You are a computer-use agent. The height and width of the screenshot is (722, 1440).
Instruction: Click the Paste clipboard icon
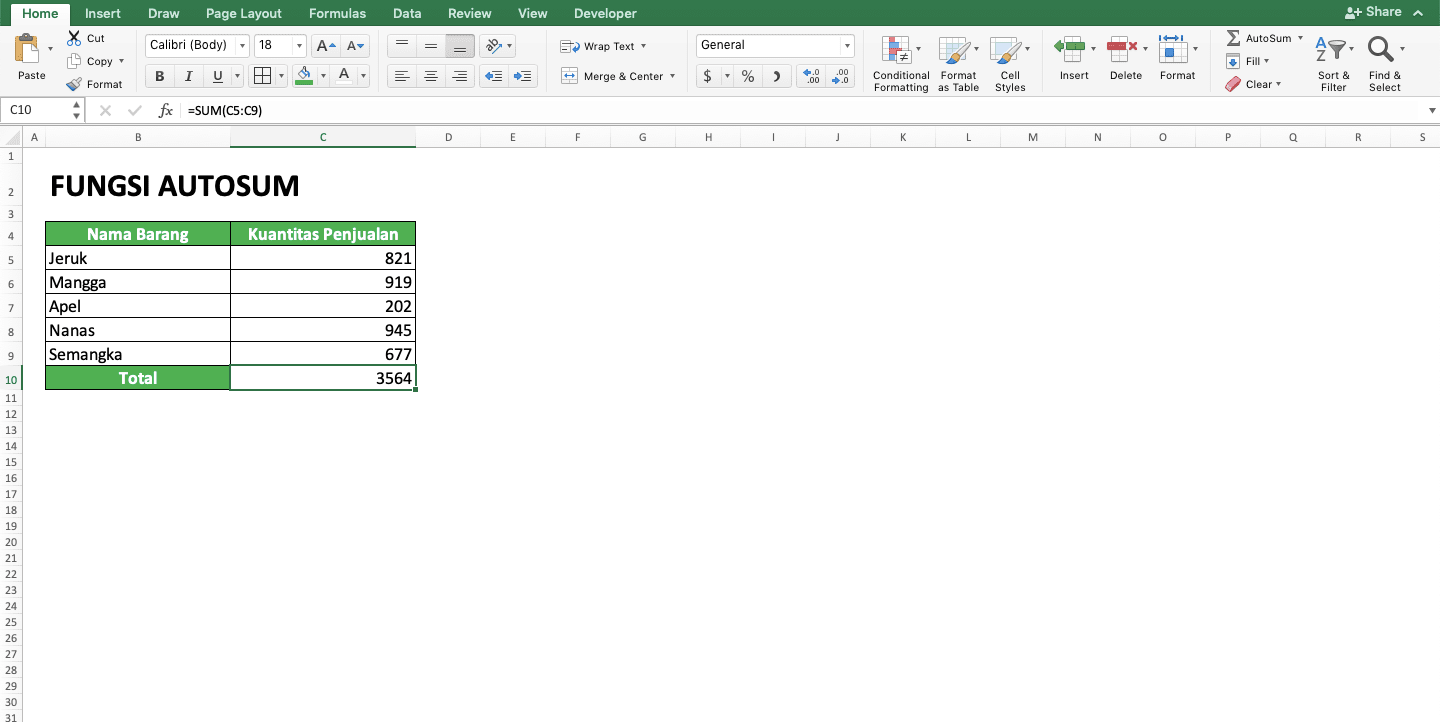(28, 50)
